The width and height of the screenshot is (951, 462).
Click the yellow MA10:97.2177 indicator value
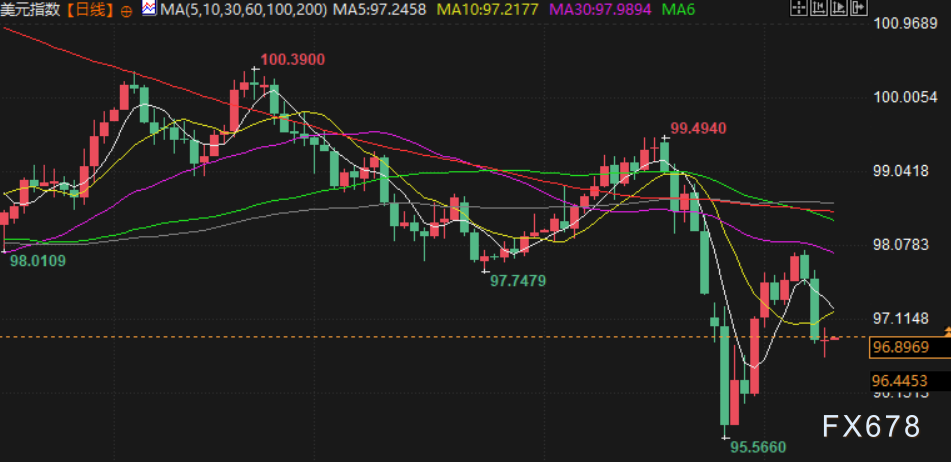tap(489, 10)
